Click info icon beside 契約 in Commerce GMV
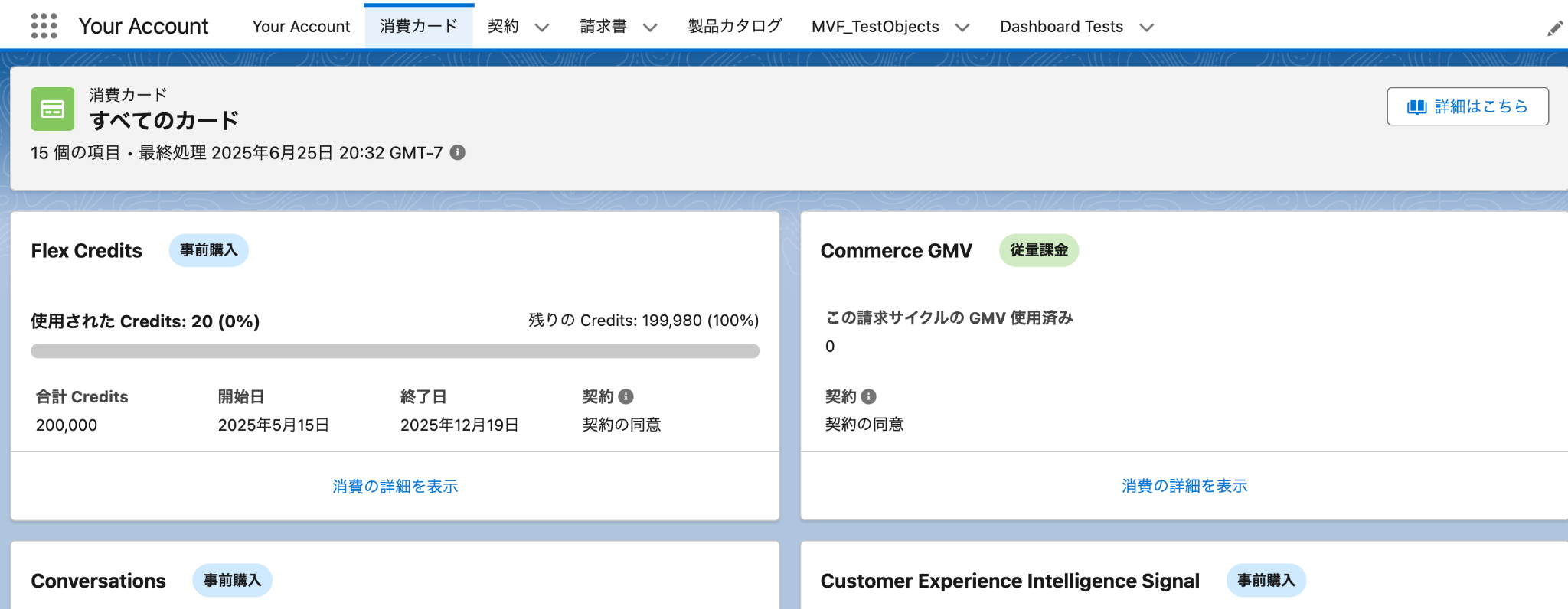This screenshot has height=609, width=1568. (868, 396)
